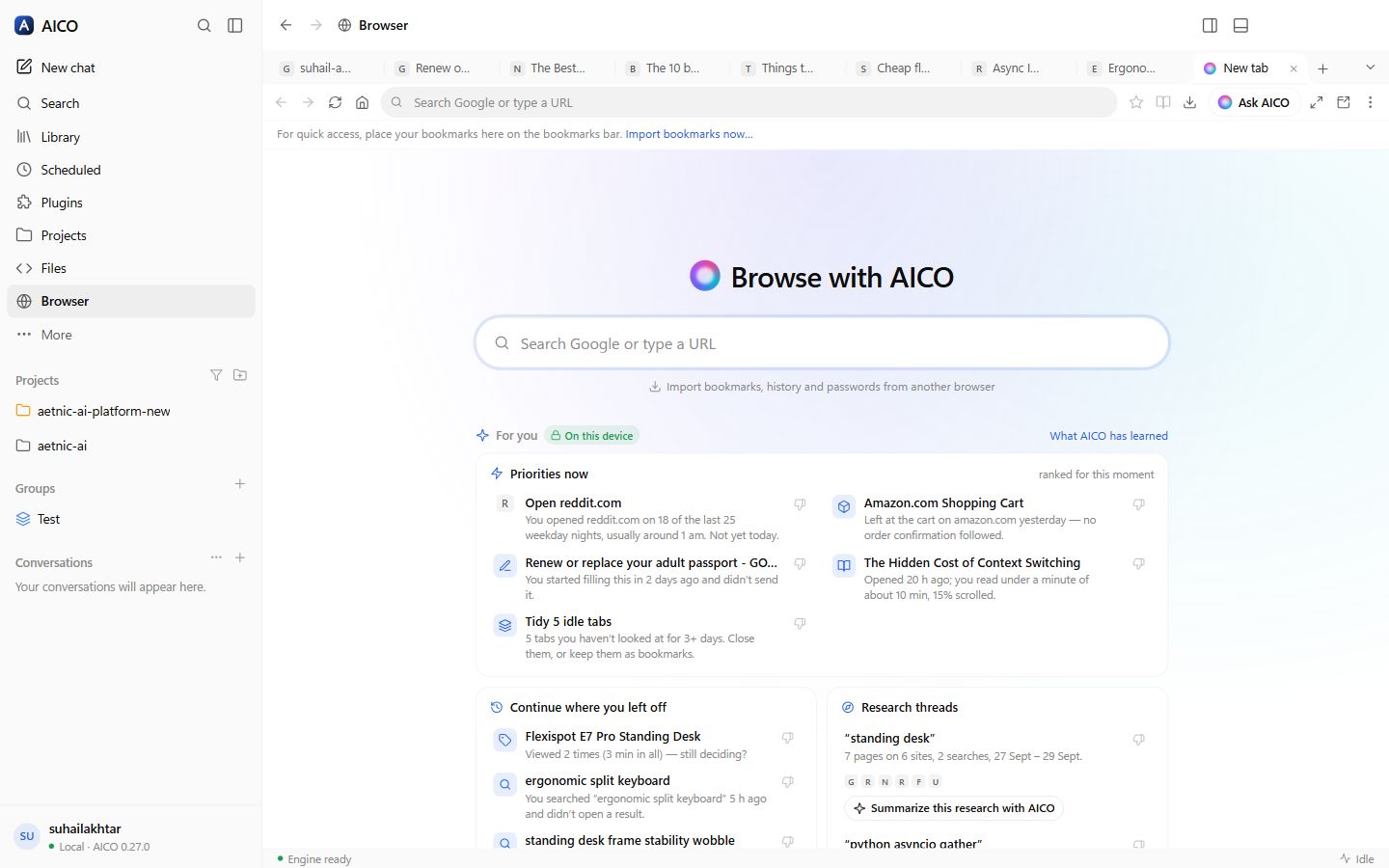1389x868 pixels.
Task: Click Import bookmarks now link
Action: coord(689,134)
